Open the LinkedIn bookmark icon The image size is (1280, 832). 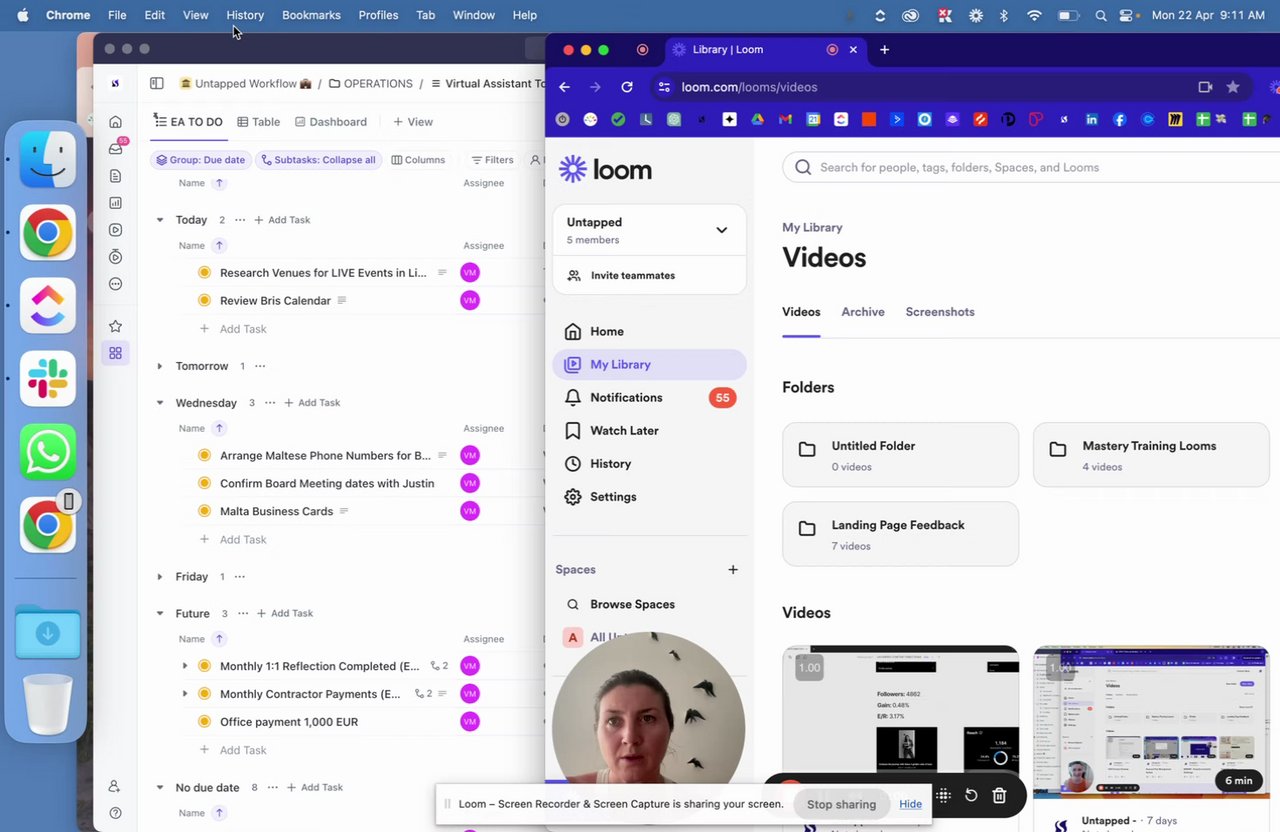1091,120
